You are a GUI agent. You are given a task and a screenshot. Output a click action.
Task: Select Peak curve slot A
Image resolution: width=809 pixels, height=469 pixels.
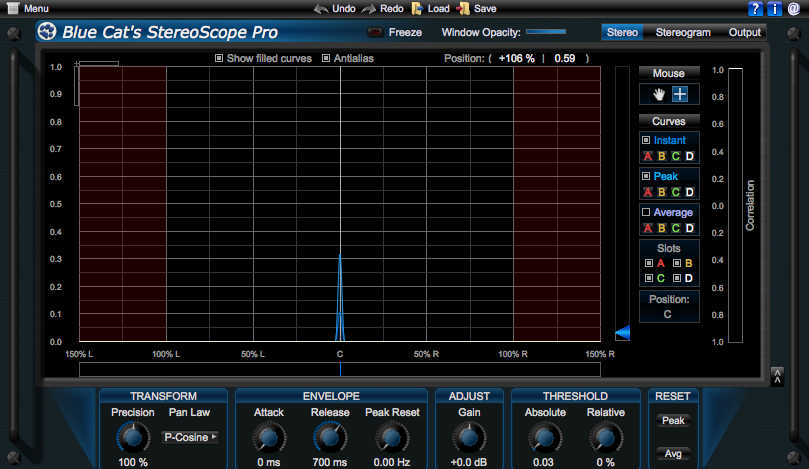click(648, 192)
